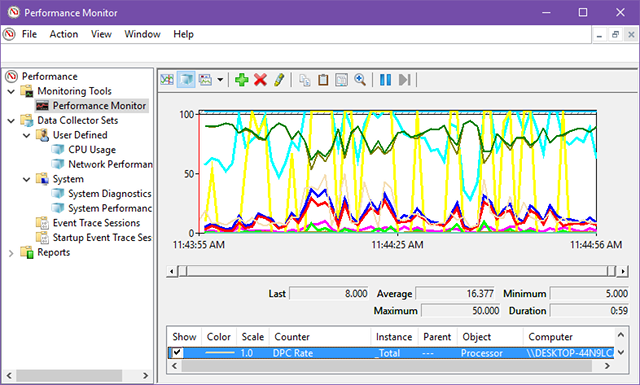Click Object column header

pos(490,337)
